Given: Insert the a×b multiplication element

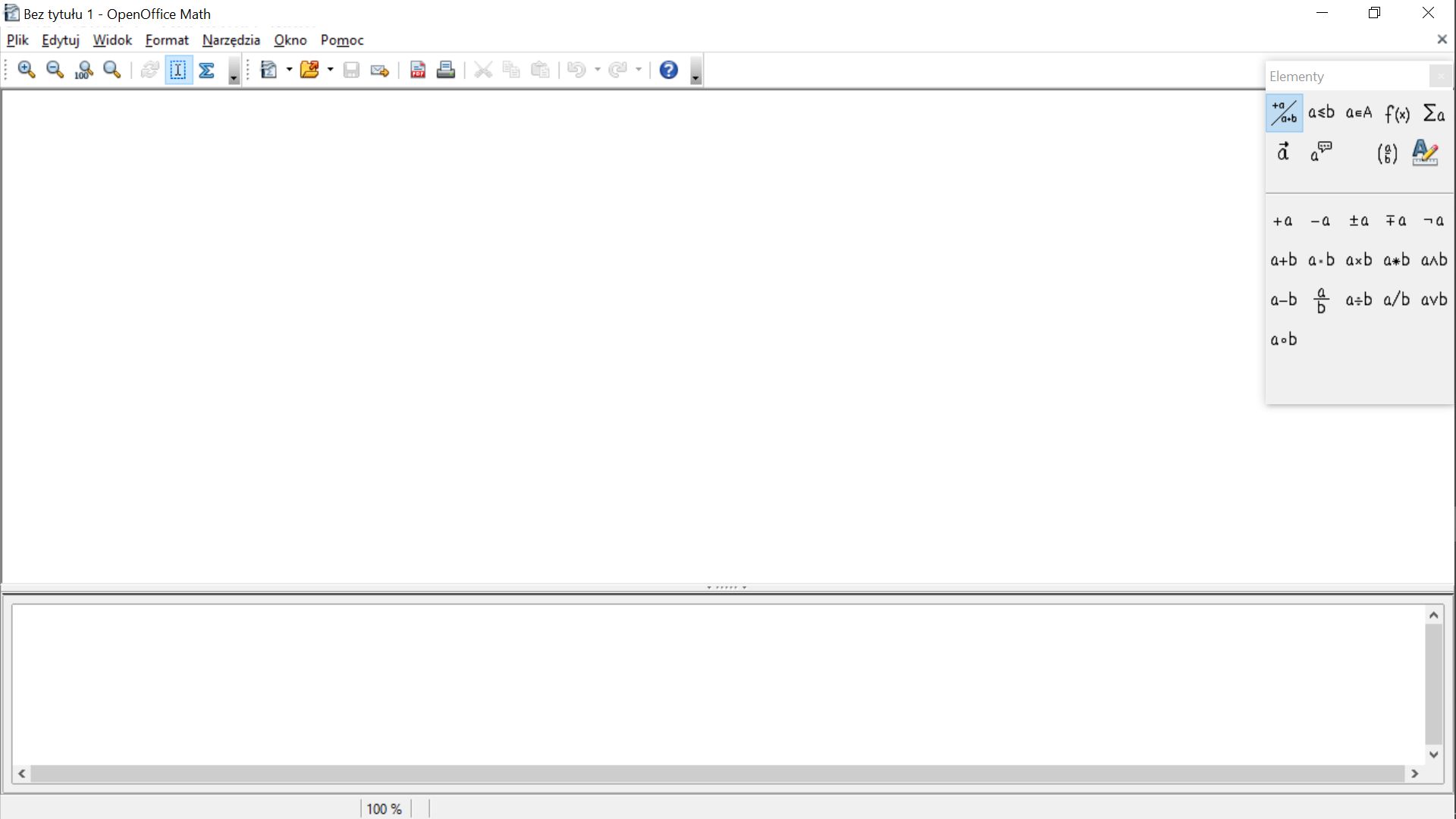Looking at the screenshot, I should click(1358, 260).
